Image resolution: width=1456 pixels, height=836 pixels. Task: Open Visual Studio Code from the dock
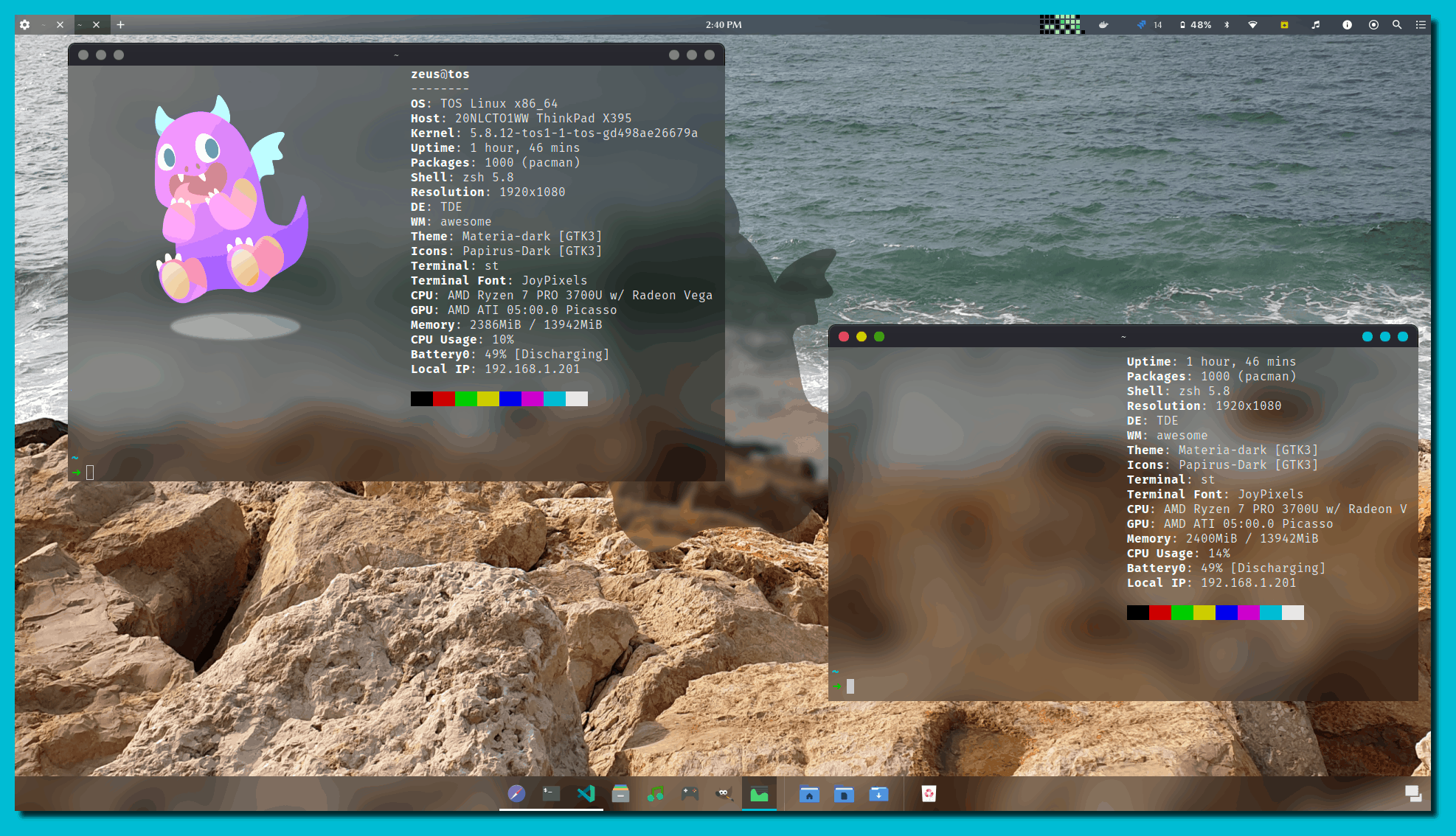(x=586, y=794)
